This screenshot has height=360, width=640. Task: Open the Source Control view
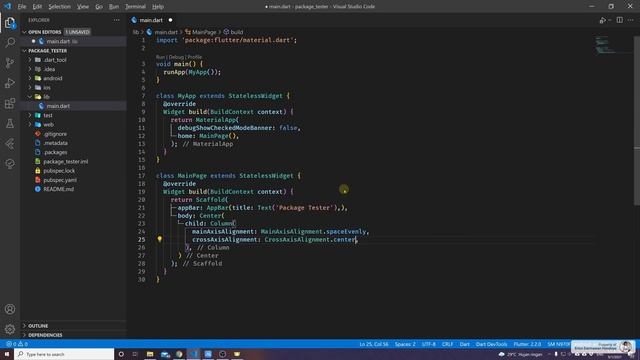tap(10, 62)
